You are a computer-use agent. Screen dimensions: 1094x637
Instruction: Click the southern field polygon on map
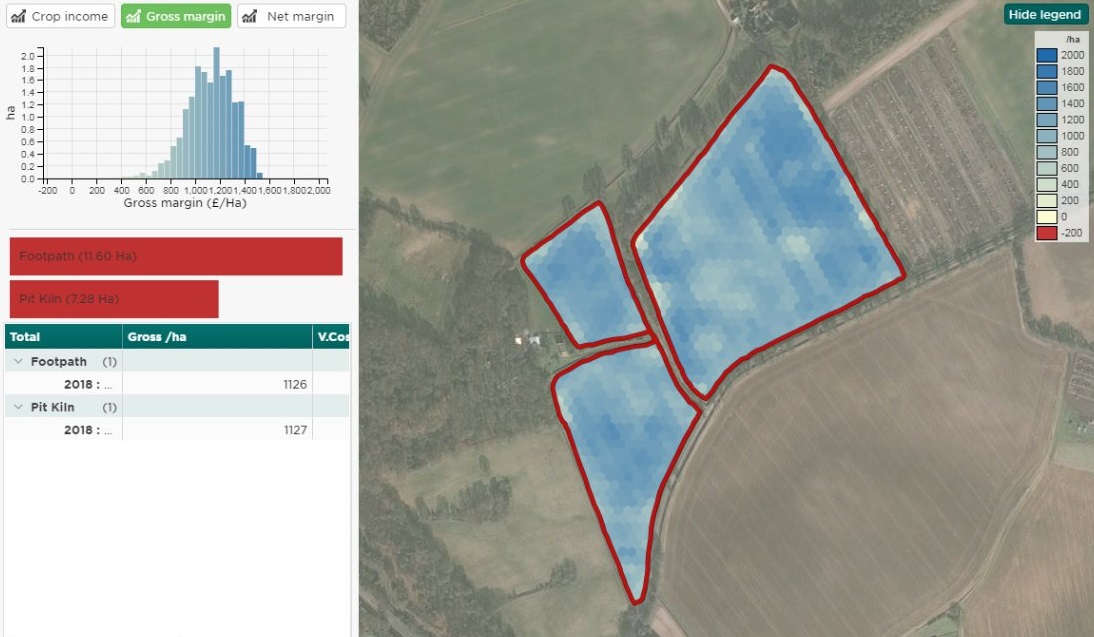(x=620, y=450)
